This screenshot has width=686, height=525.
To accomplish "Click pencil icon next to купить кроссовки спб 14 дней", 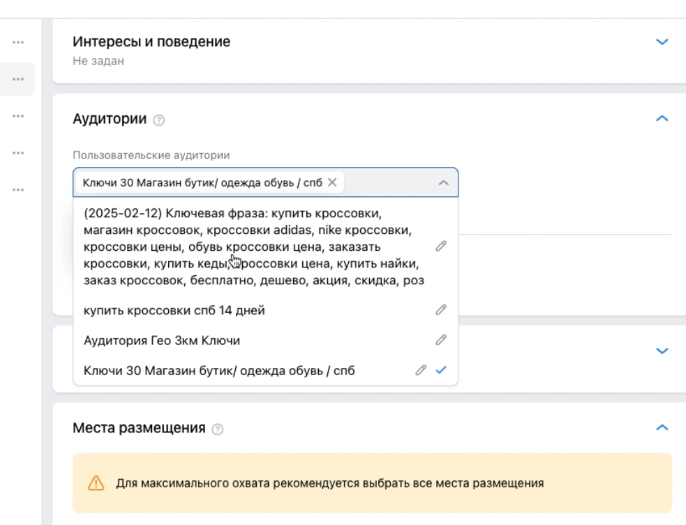I will tap(441, 310).
